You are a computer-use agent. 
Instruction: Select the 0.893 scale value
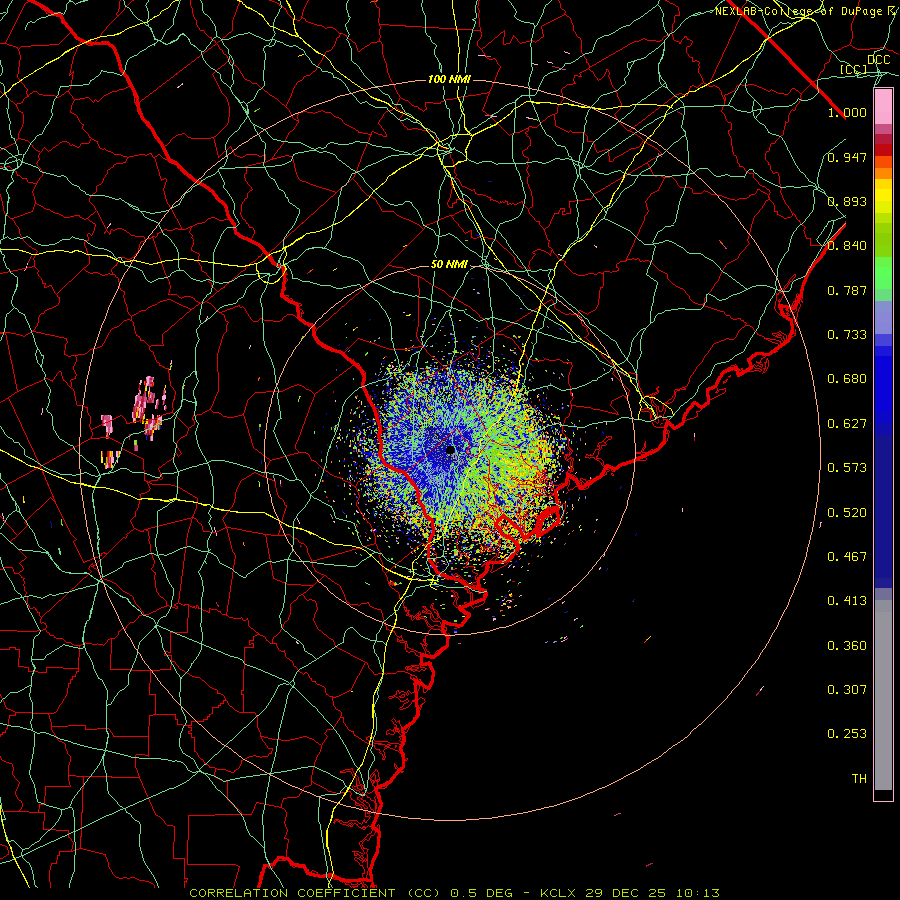[847, 201]
